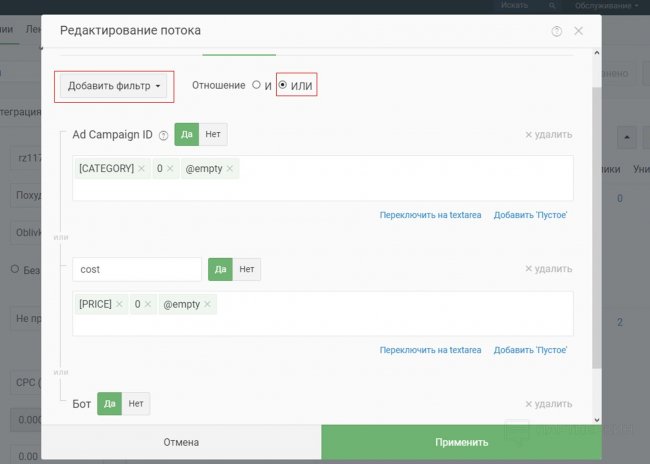Click the 'cost' parameter name field
650x464 pixels.
(x=137, y=269)
